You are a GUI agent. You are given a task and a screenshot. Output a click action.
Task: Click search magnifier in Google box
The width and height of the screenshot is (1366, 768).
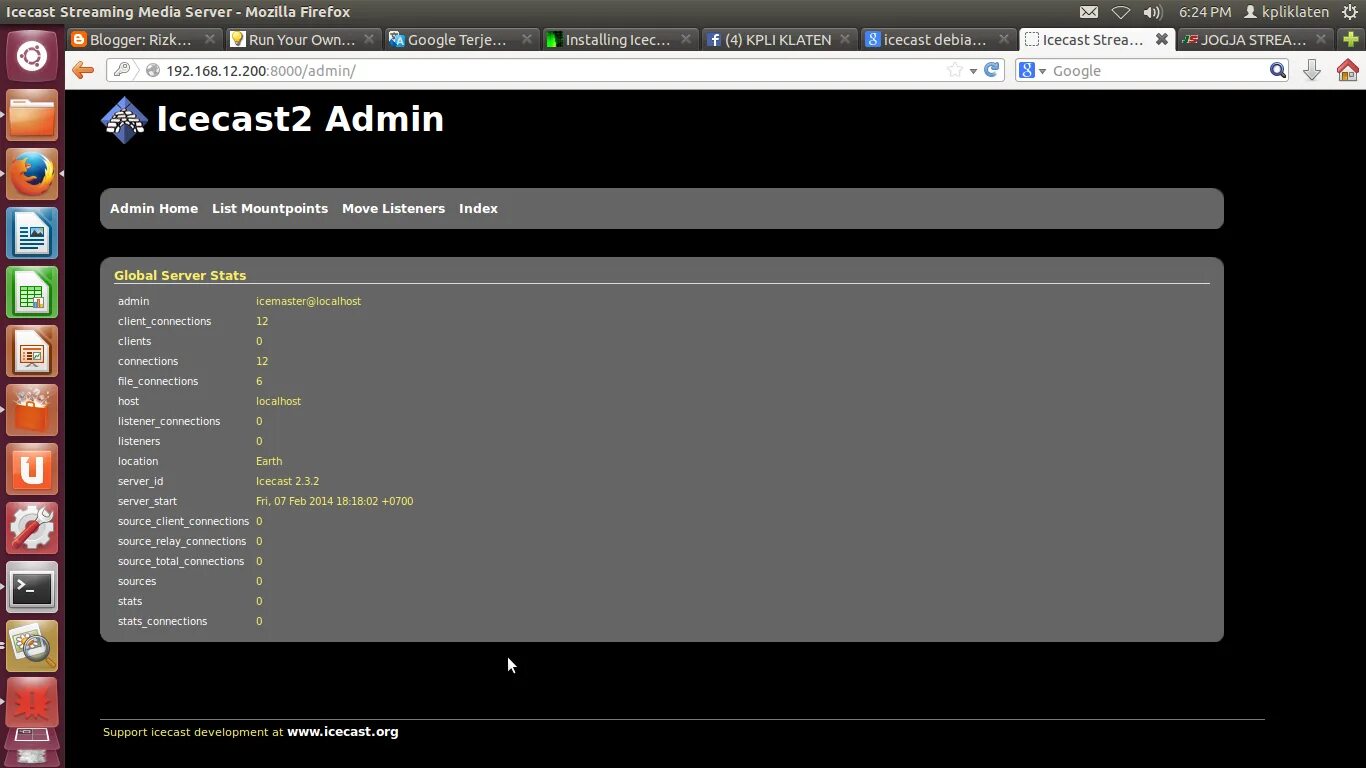pos(1278,70)
